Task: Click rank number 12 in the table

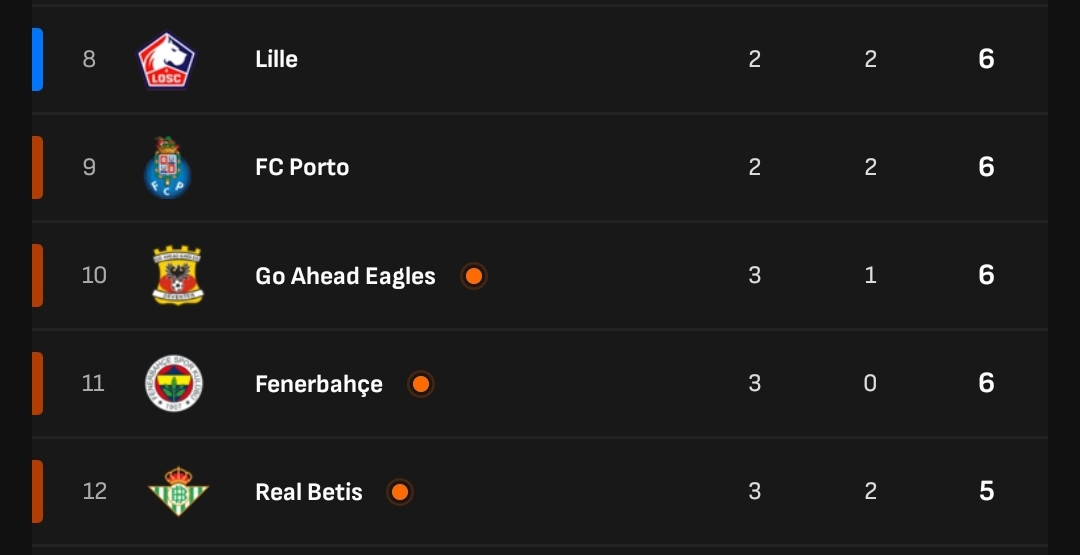Action: [x=94, y=491]
